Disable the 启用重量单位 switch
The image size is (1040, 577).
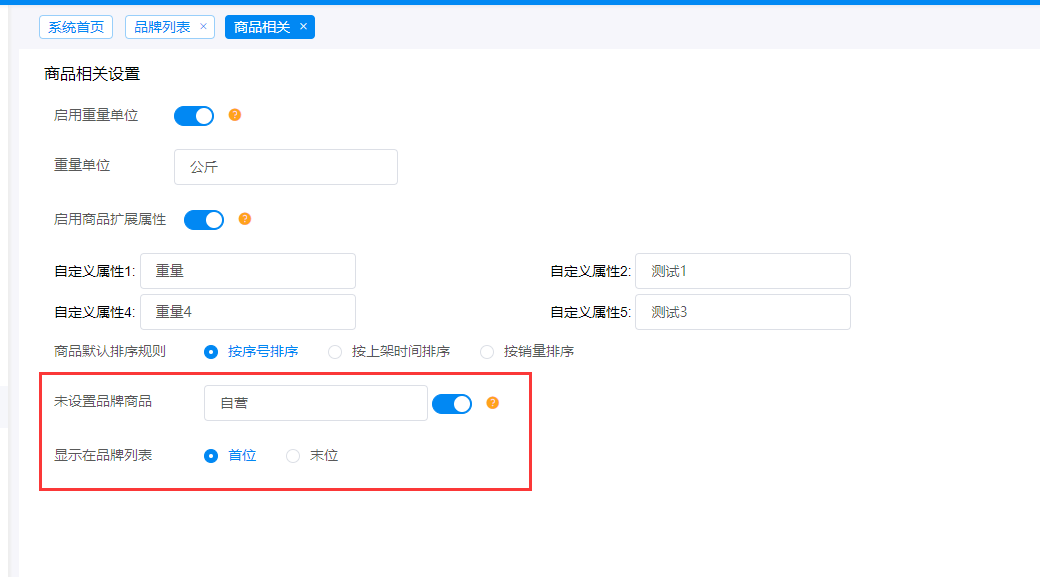194,116
